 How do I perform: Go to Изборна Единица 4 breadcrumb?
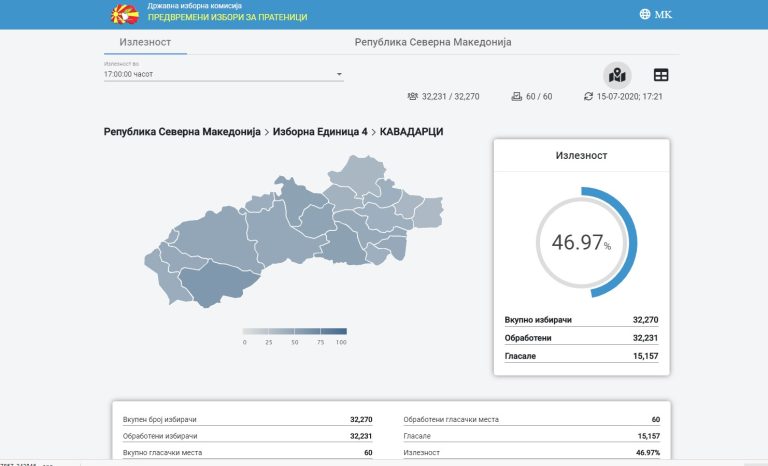(x=320, y=132)
